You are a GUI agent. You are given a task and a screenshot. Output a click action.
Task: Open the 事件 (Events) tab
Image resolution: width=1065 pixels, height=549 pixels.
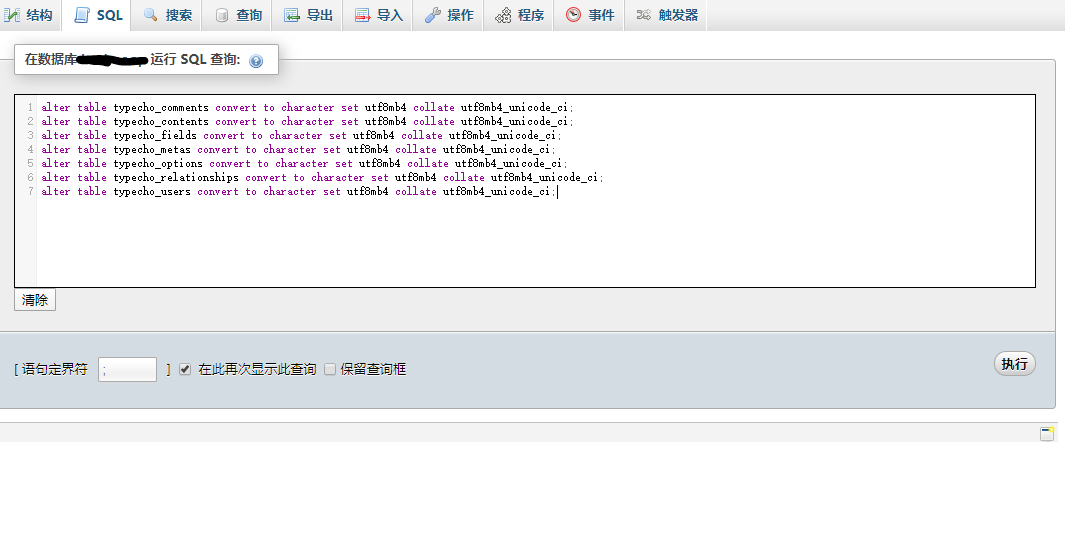coord(589,15)
